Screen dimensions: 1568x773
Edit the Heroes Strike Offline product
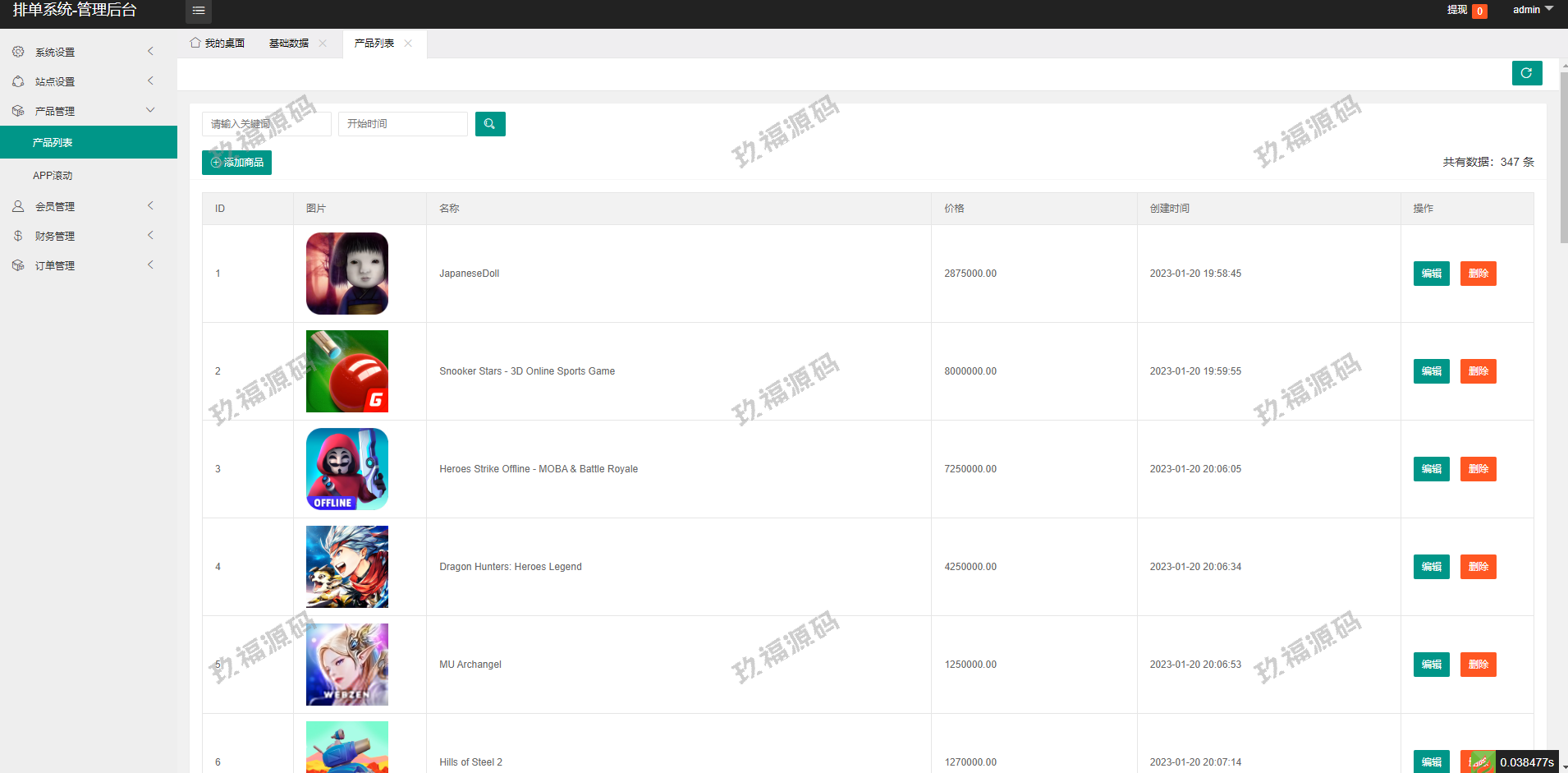pos(1431,469)
